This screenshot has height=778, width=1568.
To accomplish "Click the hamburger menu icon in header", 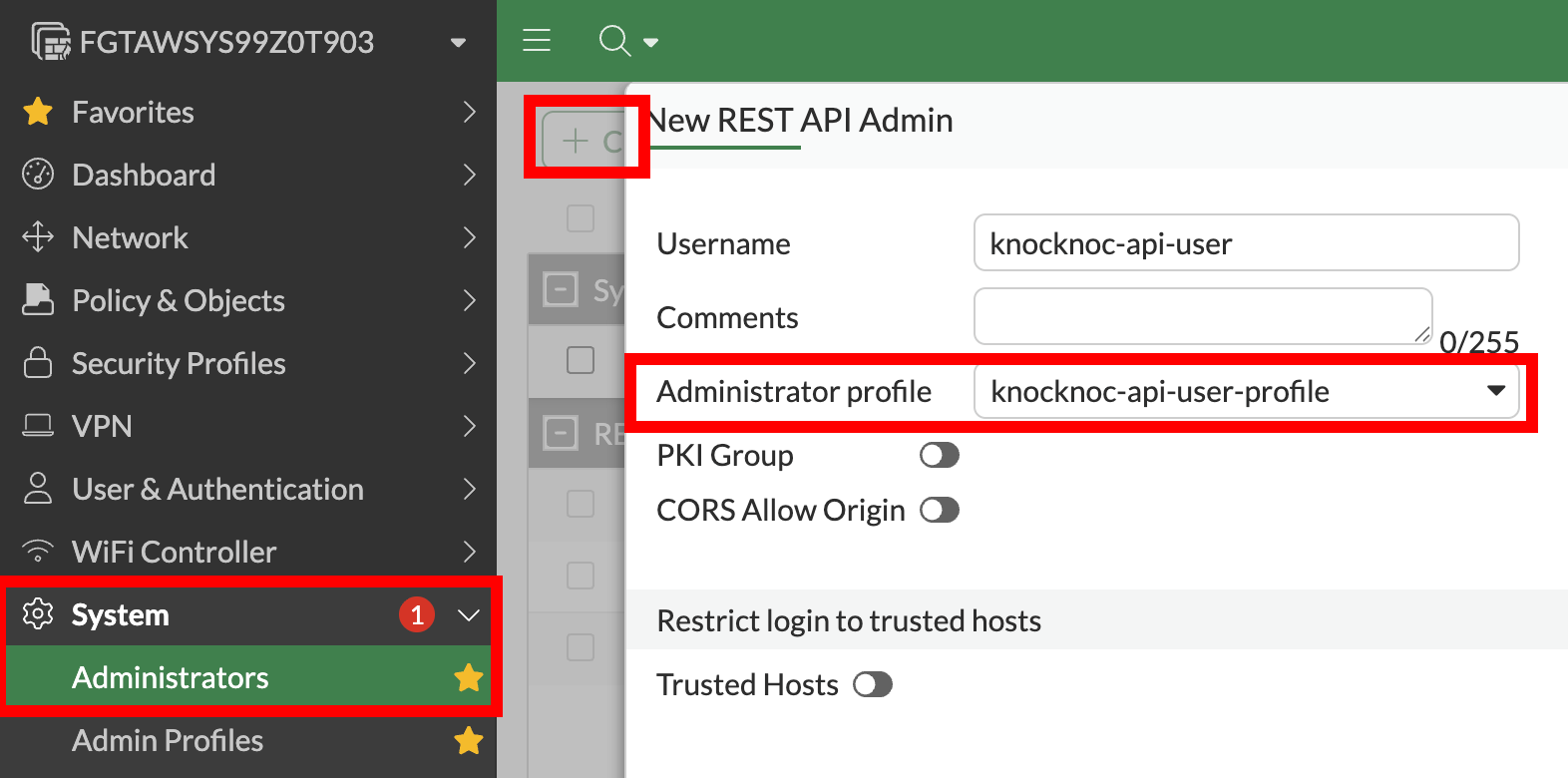I will [537, 40].
